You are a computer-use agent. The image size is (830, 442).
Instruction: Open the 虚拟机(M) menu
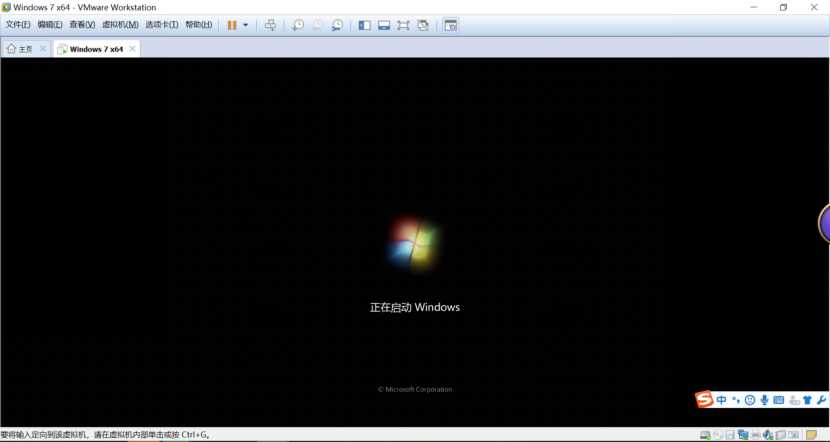point(120,25)
